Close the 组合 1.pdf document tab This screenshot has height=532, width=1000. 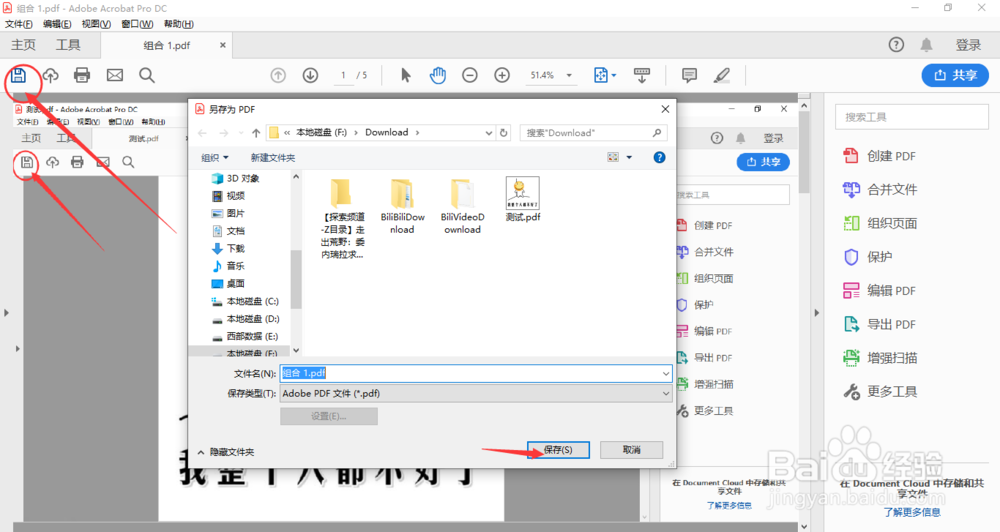(223, 45)
